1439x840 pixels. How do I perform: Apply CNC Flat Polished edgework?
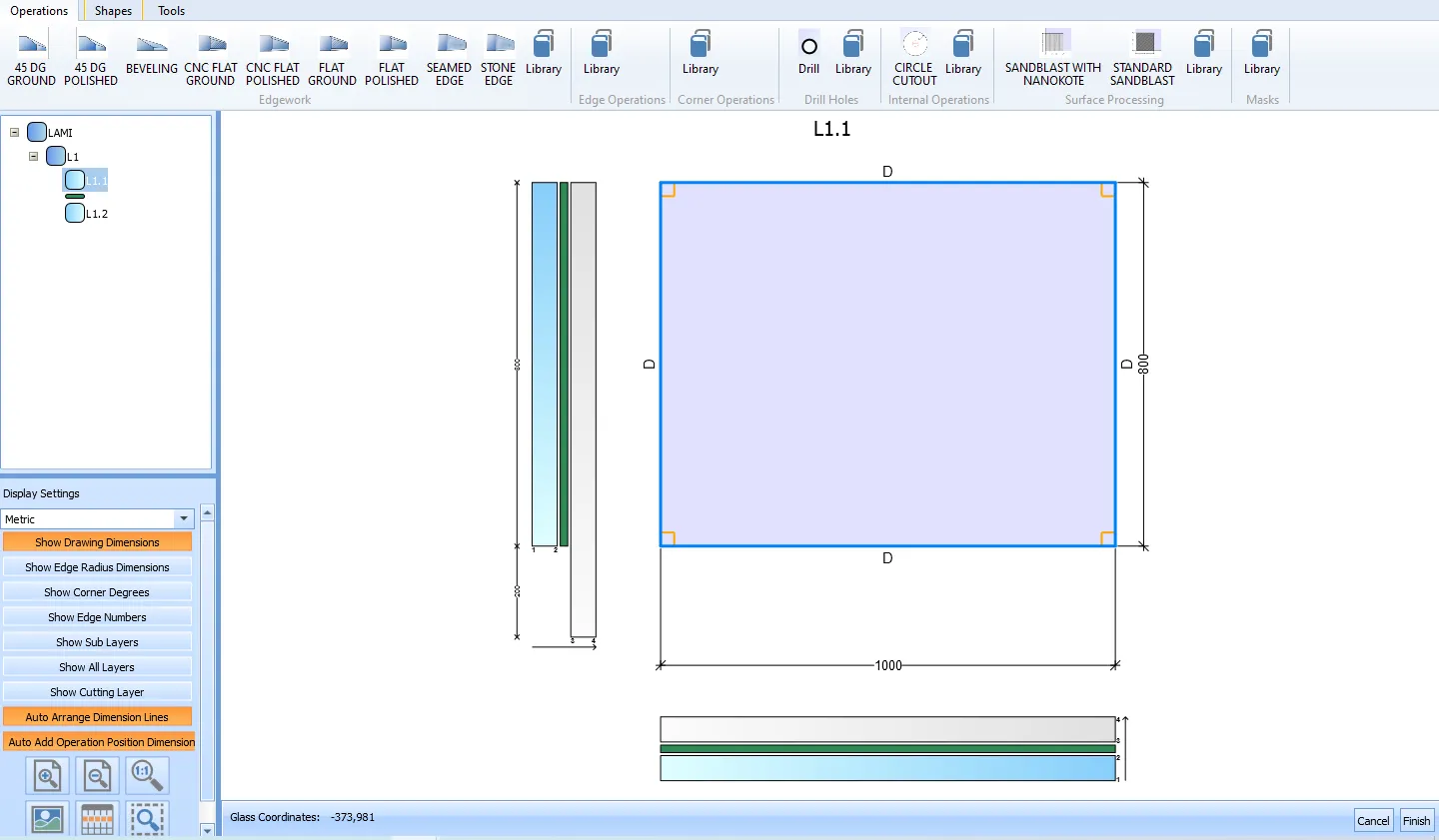[x=273, y=59]
